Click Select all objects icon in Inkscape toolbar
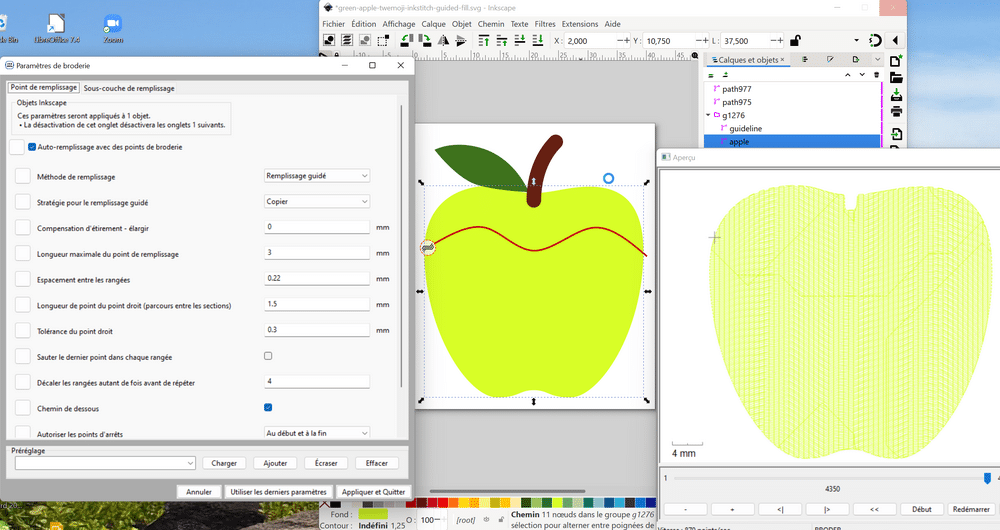The height and width of the screenshot is (530, 1000). (329, 40)
